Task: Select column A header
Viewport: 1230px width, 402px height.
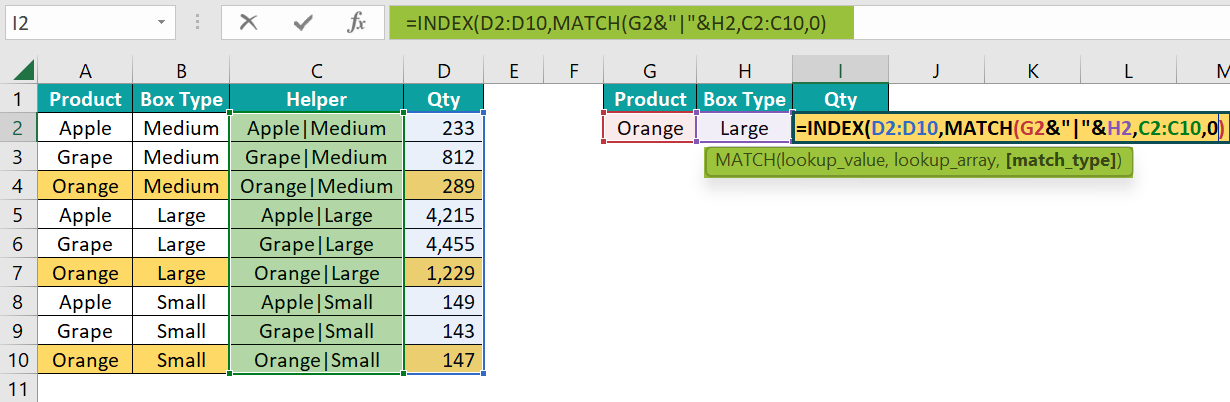Action: [x=85, y=70]
